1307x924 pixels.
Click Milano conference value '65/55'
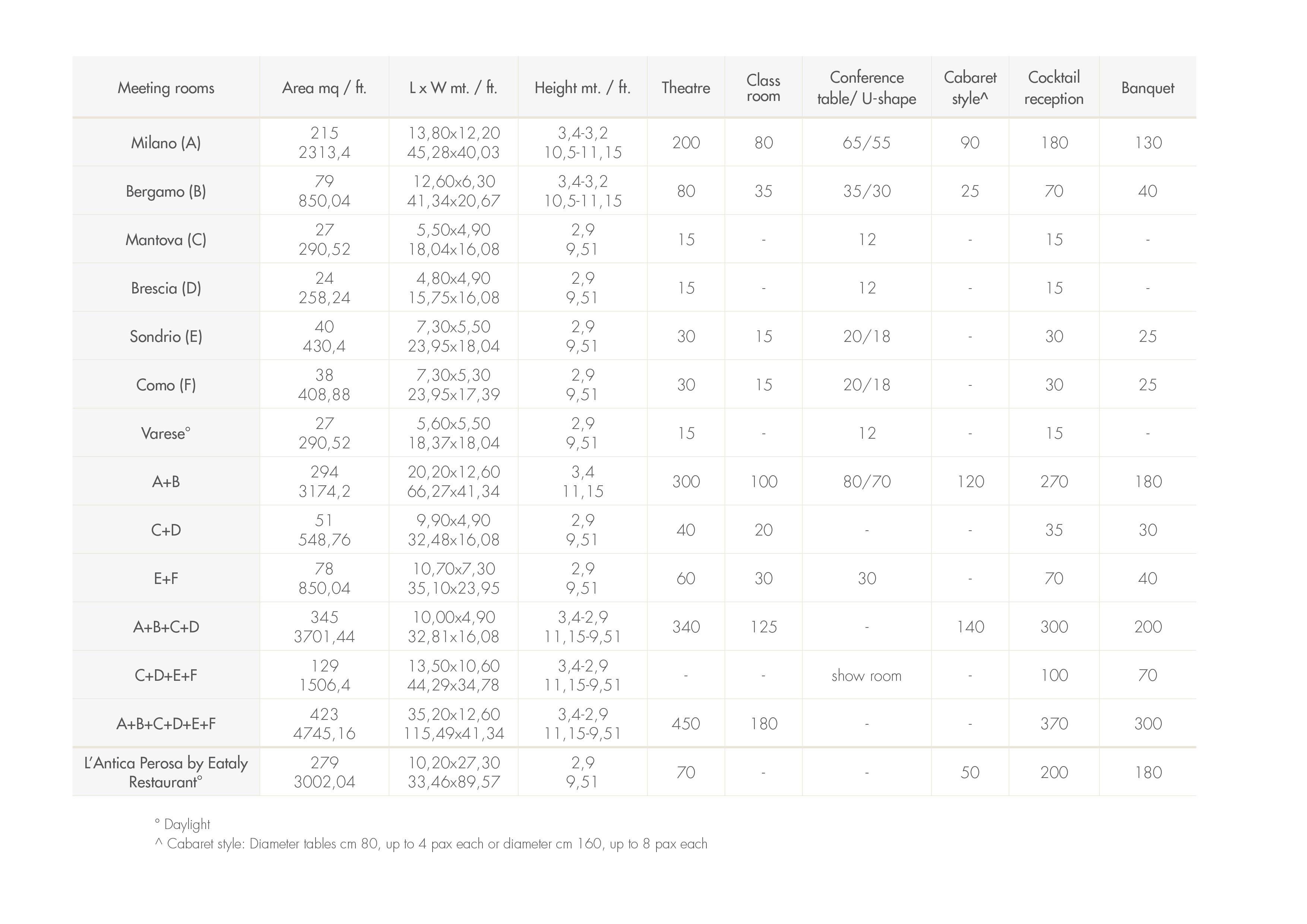(x=866, y=143)
